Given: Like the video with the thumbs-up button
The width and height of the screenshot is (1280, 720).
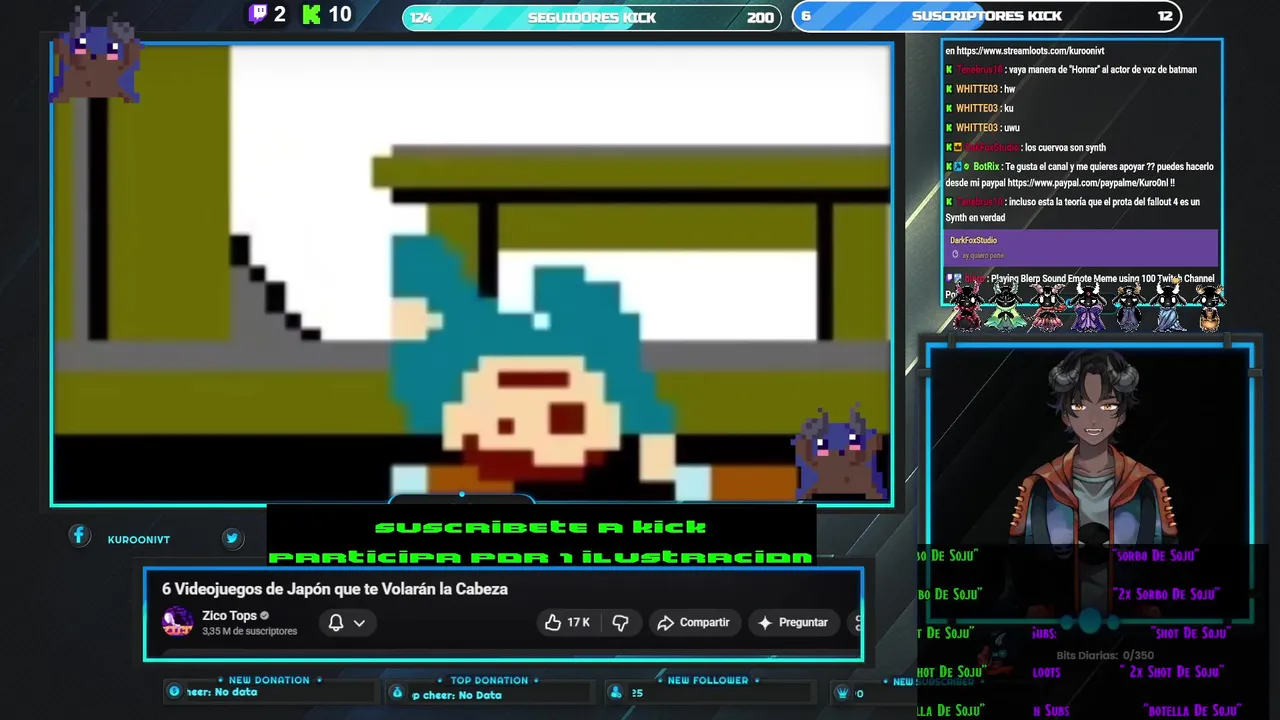Looking at the screenshot, I should (553, 622).
